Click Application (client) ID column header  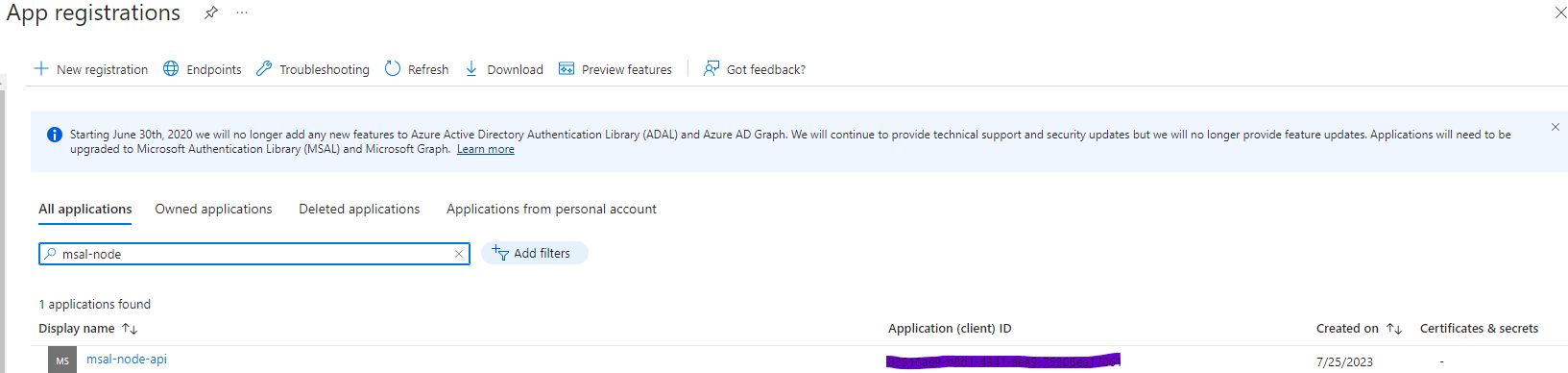click(950, 329)
